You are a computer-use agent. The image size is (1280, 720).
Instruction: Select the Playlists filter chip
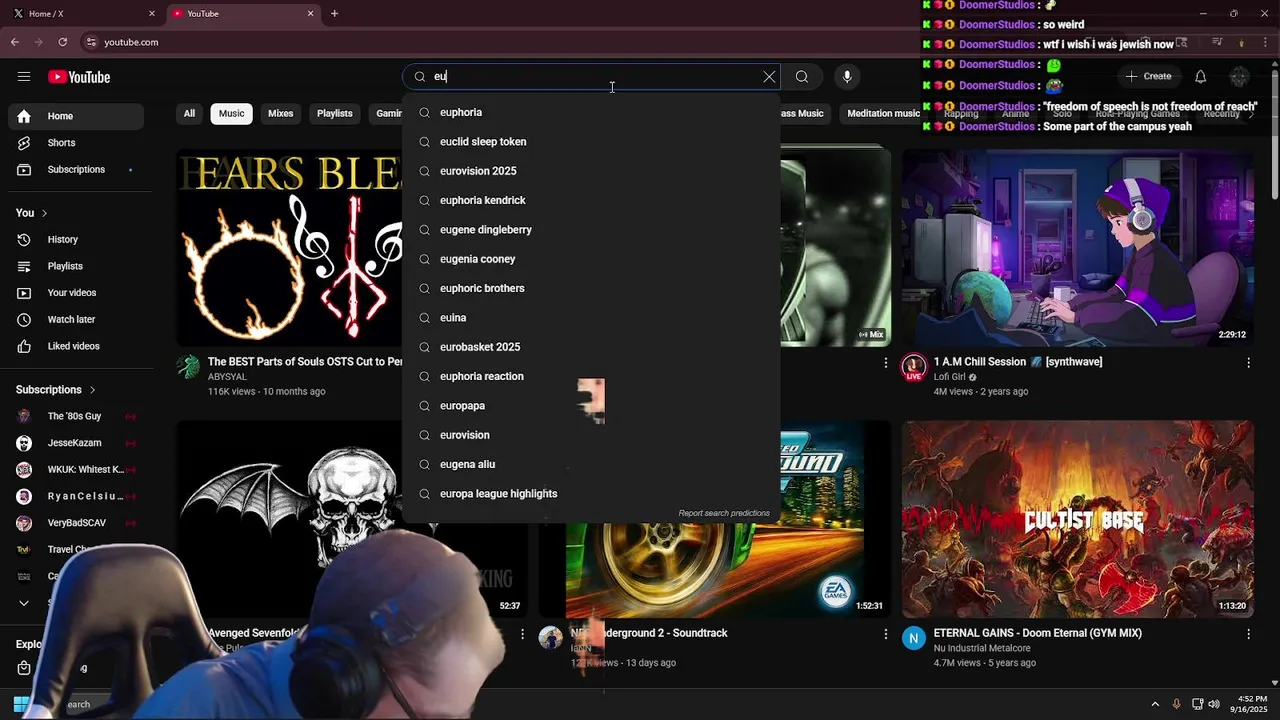(x=335, y=114)
